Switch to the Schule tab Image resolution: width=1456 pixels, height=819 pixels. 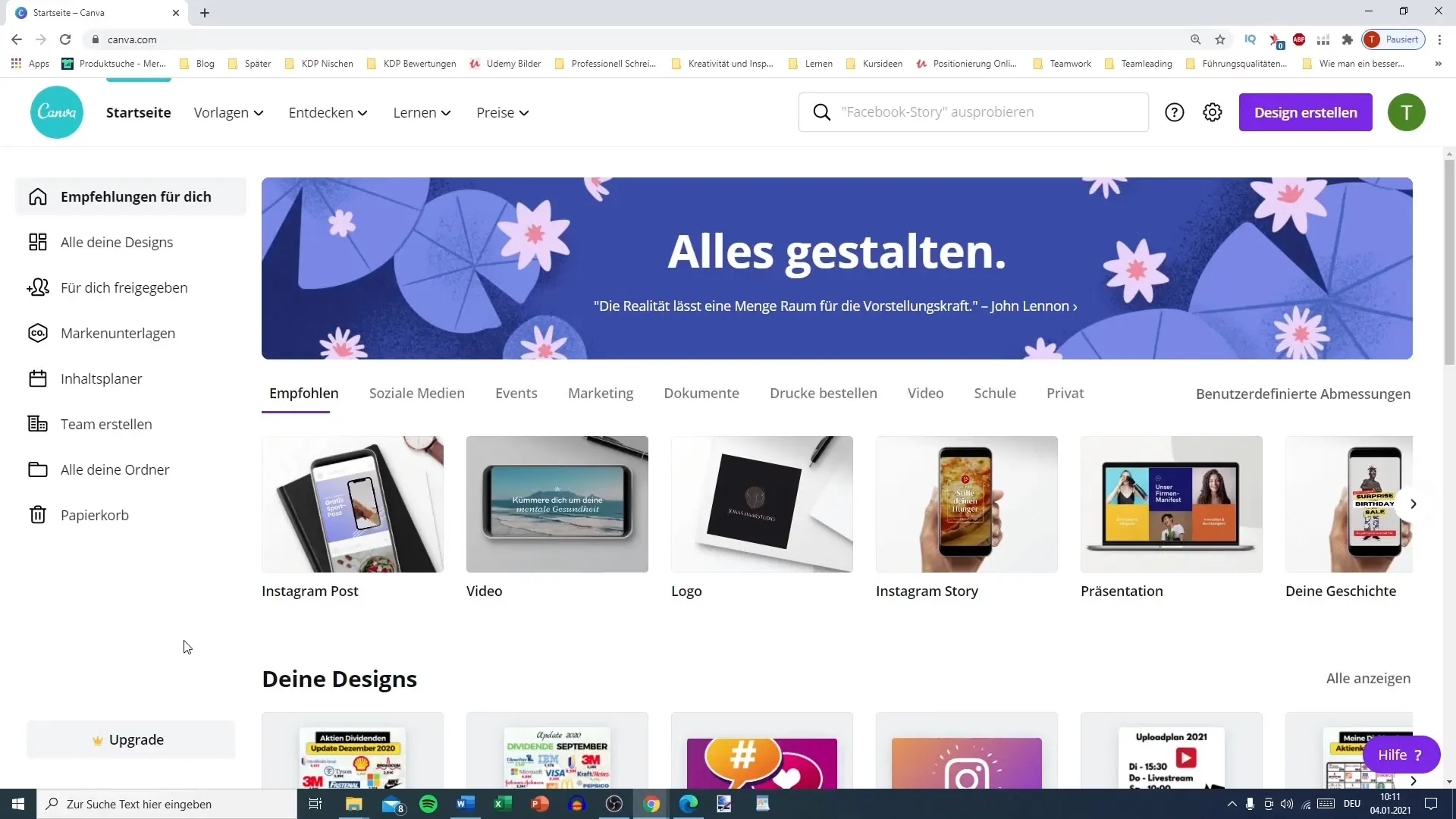[x=995, y=394]
